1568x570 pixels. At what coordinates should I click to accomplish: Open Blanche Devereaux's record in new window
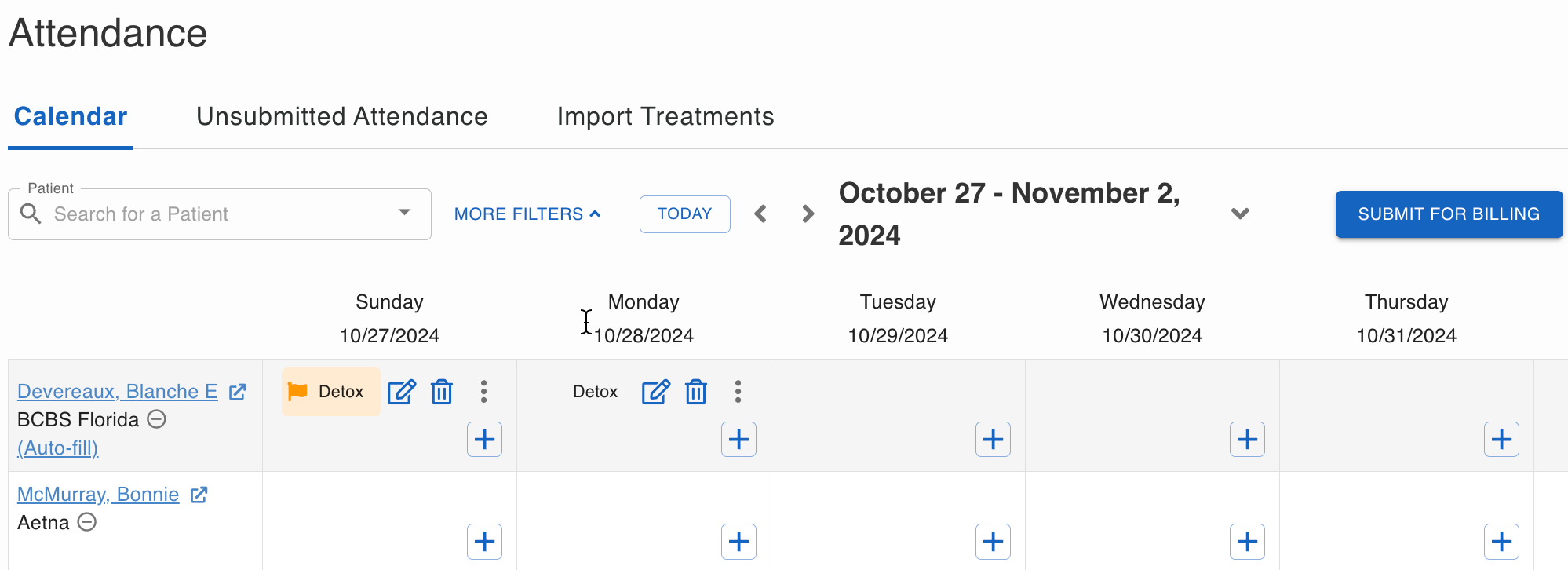click(238, 392)
